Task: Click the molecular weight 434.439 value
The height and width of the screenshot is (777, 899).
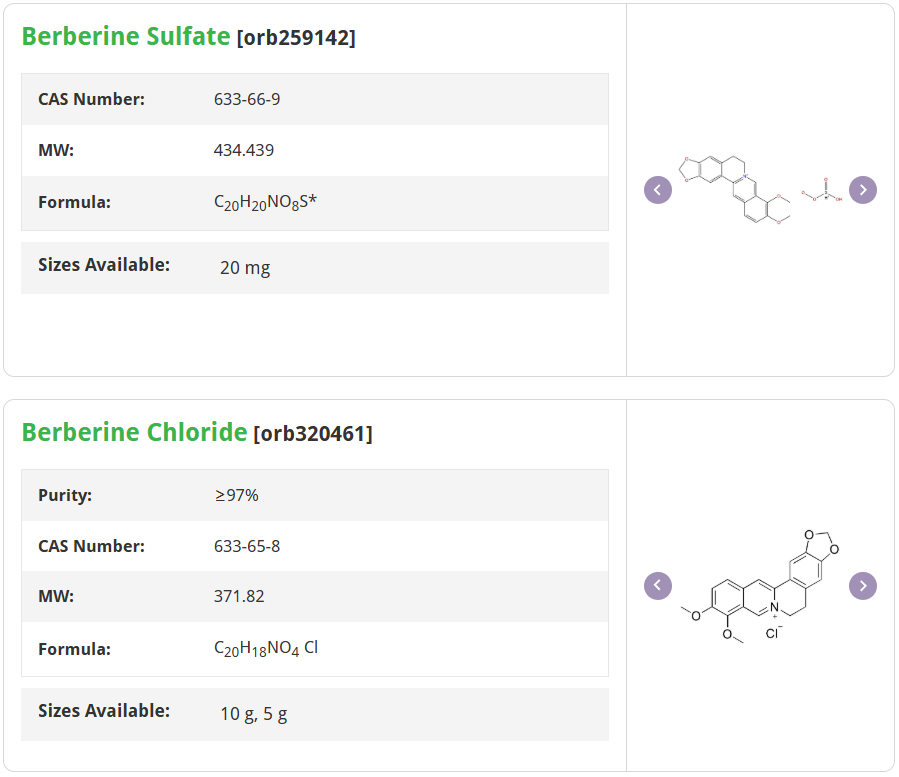Action: pos(244,150)
